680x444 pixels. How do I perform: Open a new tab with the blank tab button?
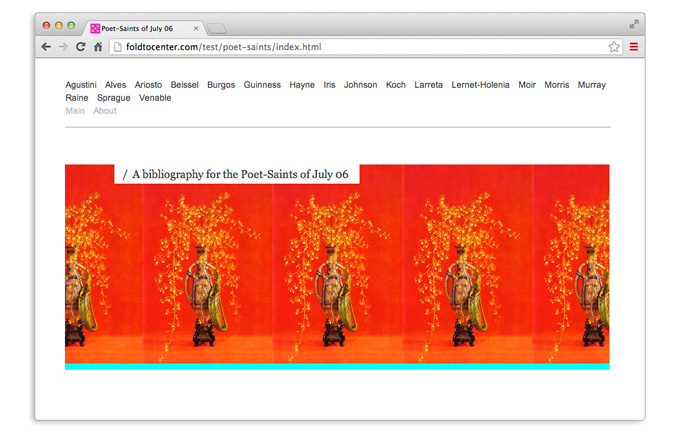(x=216, y=29)
